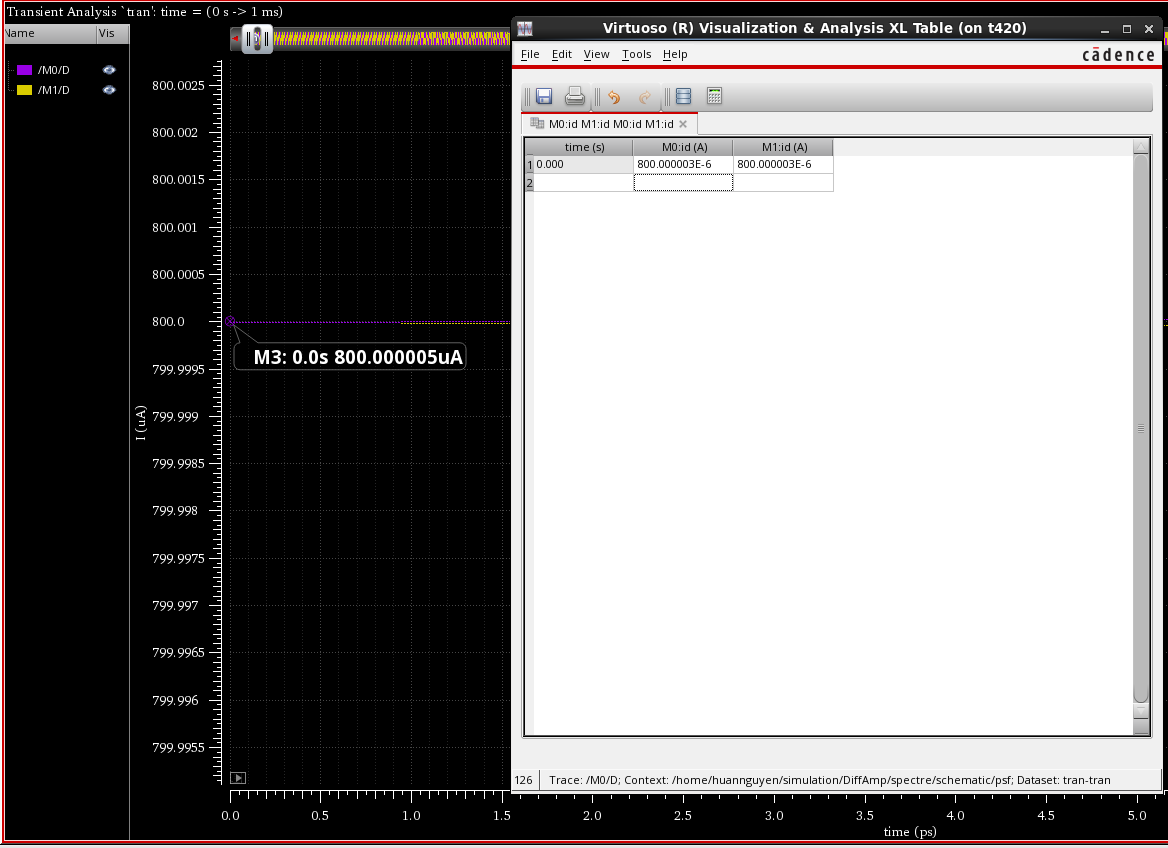Open the View menu
The image size is (1168, 848).
click(596, 54)
